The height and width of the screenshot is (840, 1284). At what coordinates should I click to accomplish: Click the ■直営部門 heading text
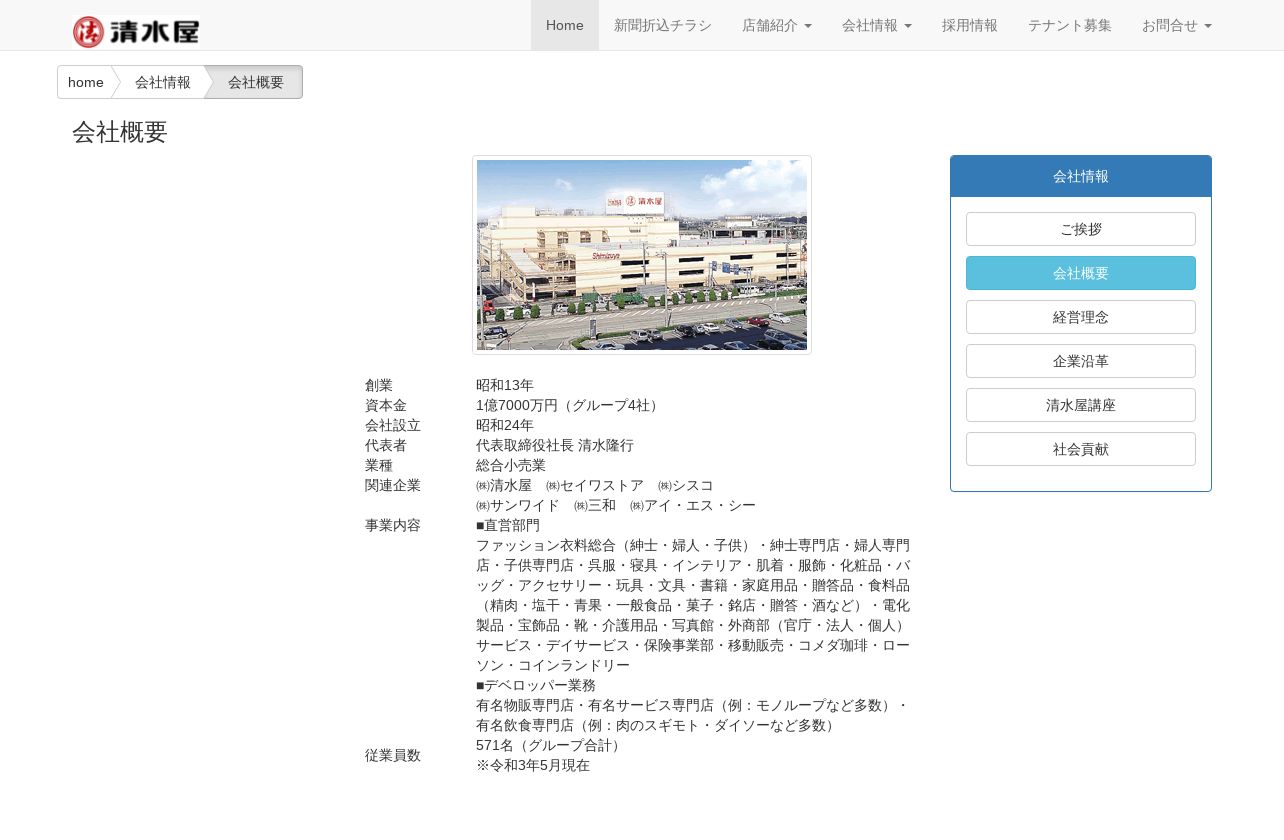click(x=508, y=525)
